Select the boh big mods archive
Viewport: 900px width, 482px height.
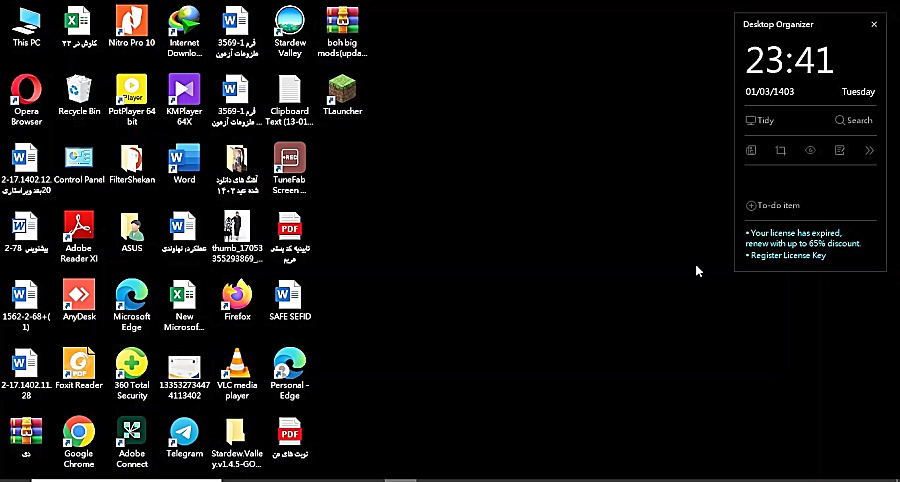[343, 32]
